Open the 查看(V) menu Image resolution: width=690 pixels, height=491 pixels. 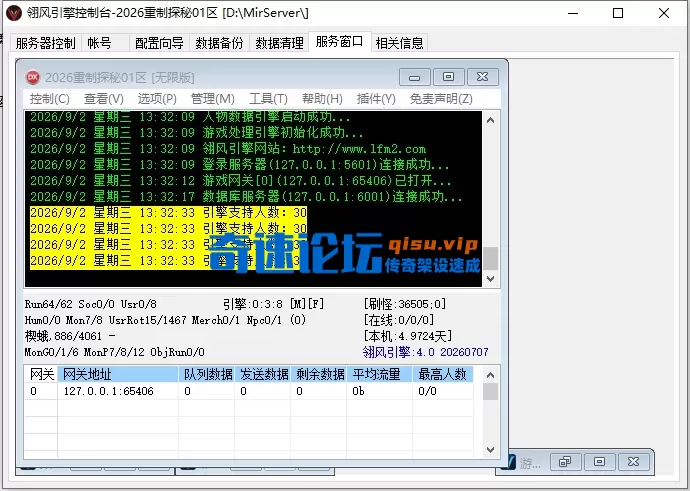tap(103, 99)
